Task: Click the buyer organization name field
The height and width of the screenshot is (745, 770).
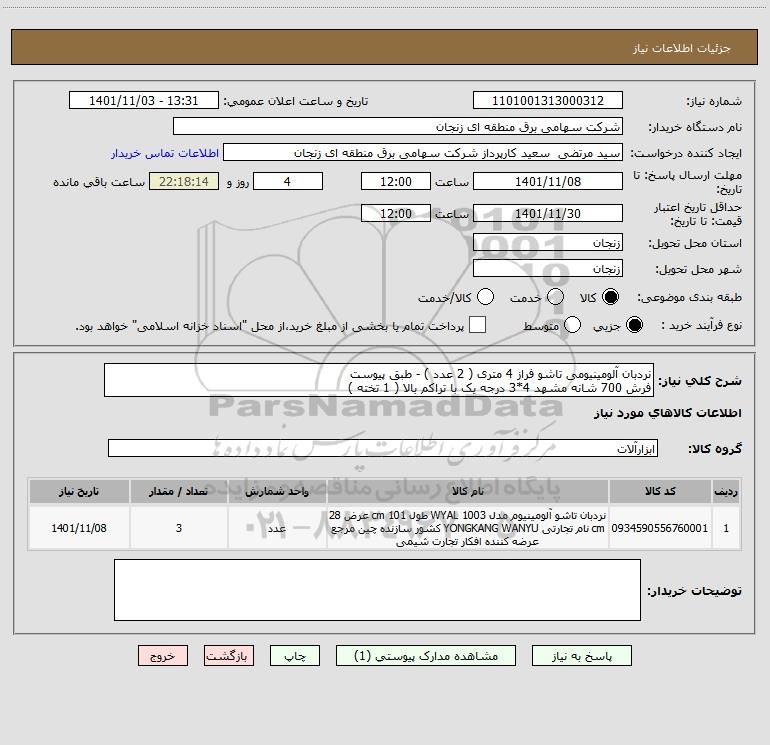Action: [x=398, y=126]
